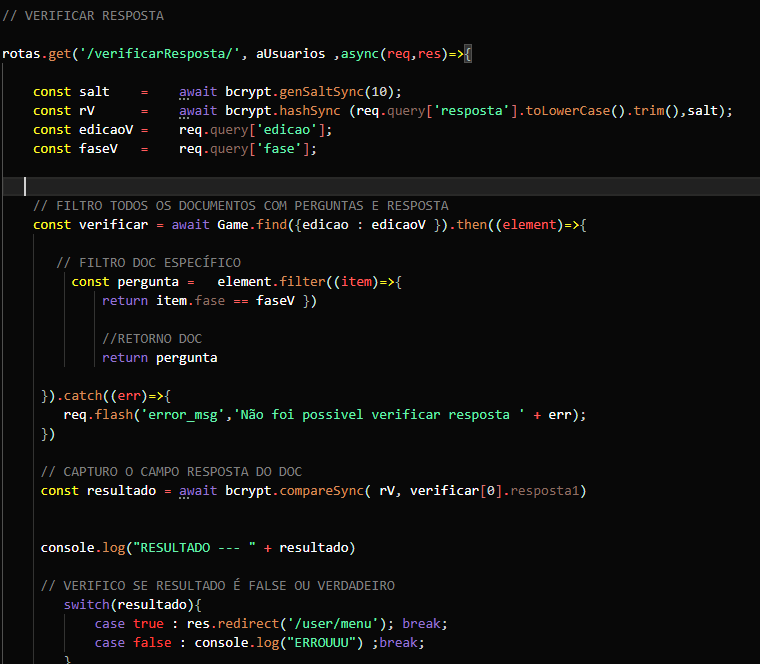Click the 'return pergunta' statement
This screenshot has height=664, width=760.
[160, 358]
